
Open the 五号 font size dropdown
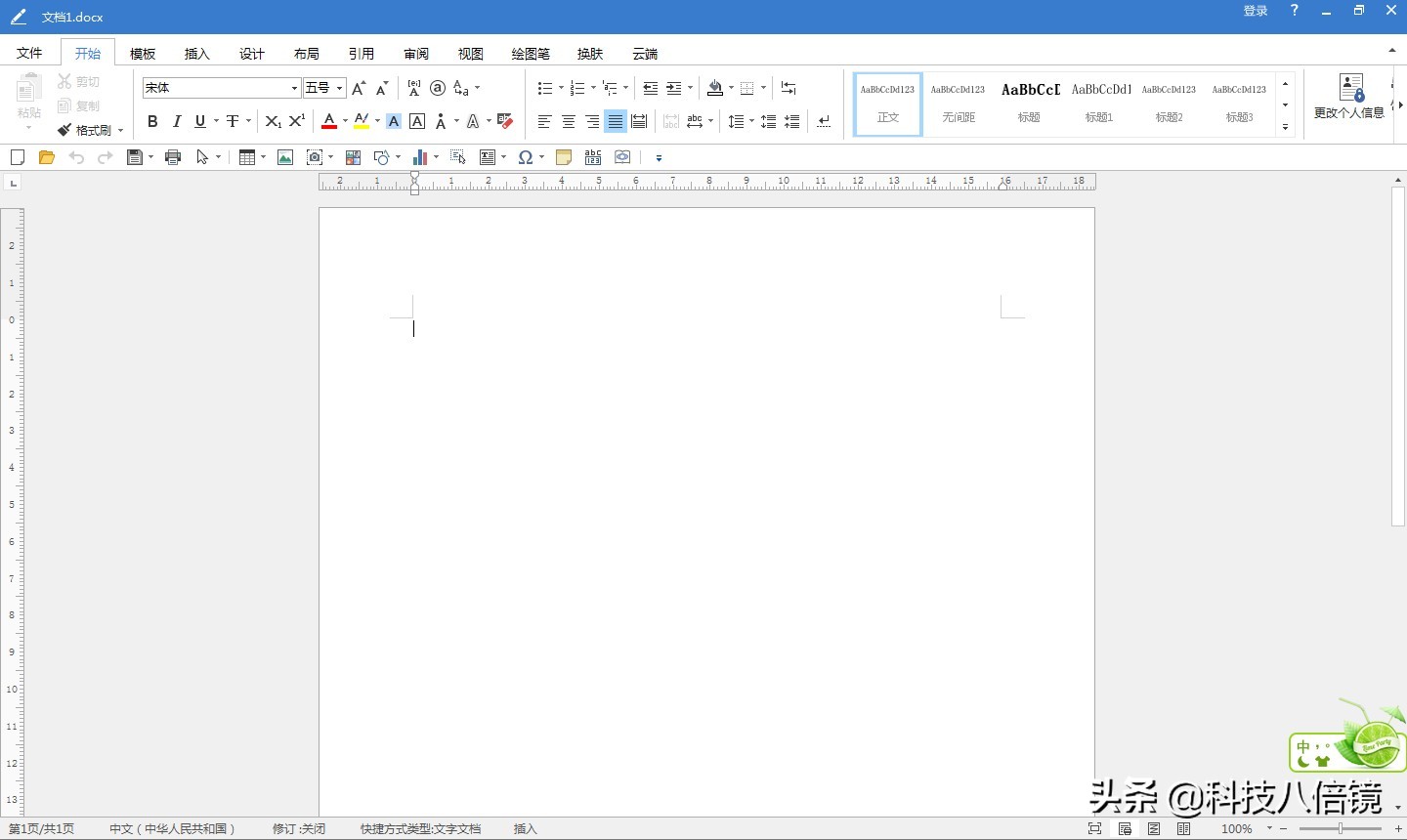tap(339, 88)
